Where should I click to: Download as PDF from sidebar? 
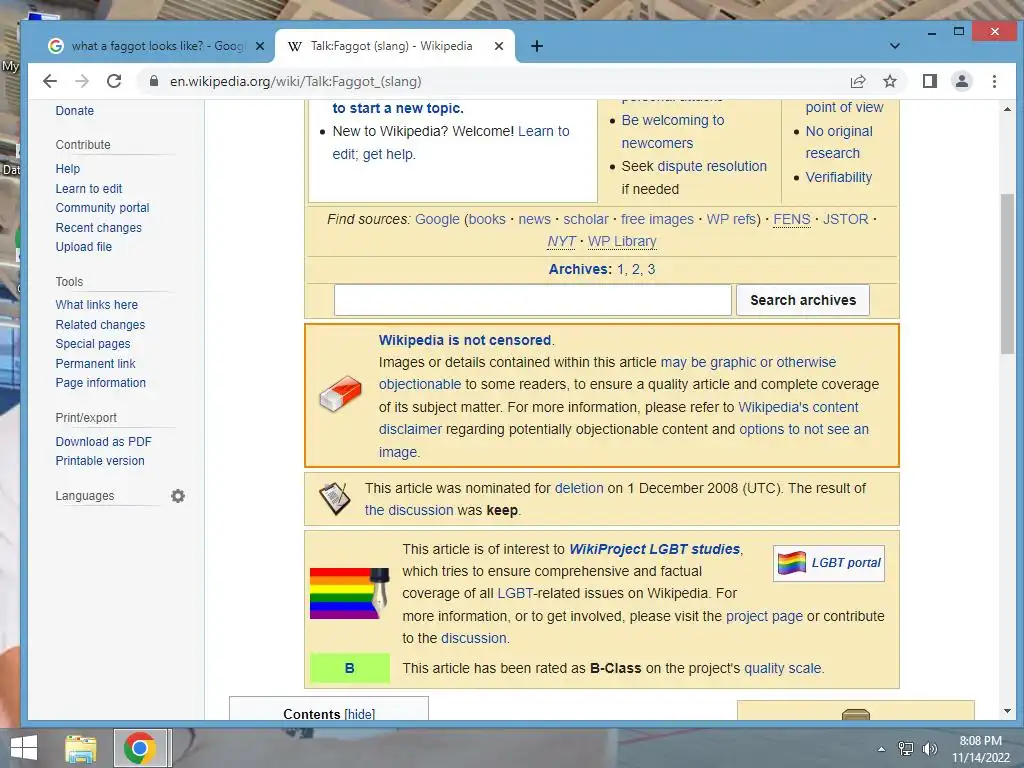(x=103, y=442)
